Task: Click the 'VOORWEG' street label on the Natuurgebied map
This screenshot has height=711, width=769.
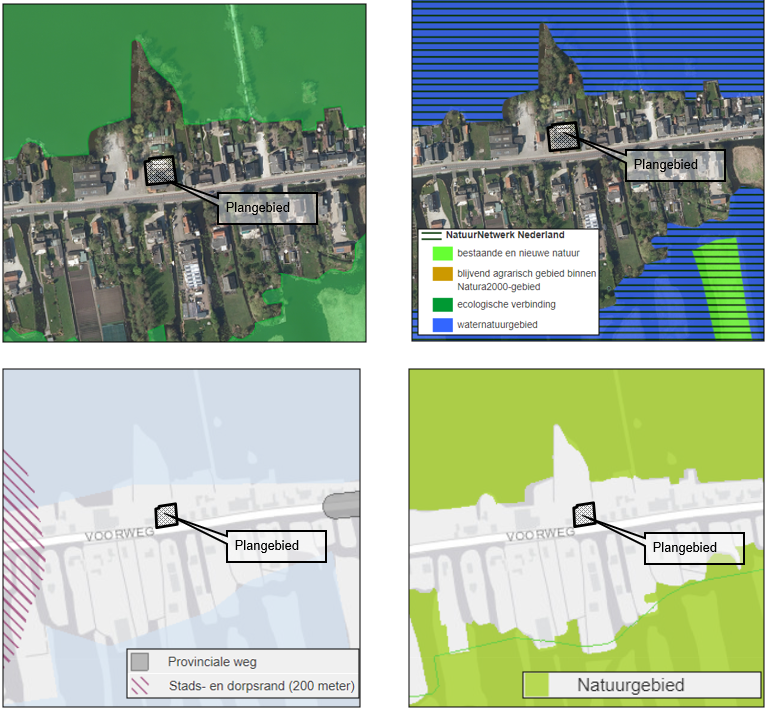Action: (x=540, y=534)
